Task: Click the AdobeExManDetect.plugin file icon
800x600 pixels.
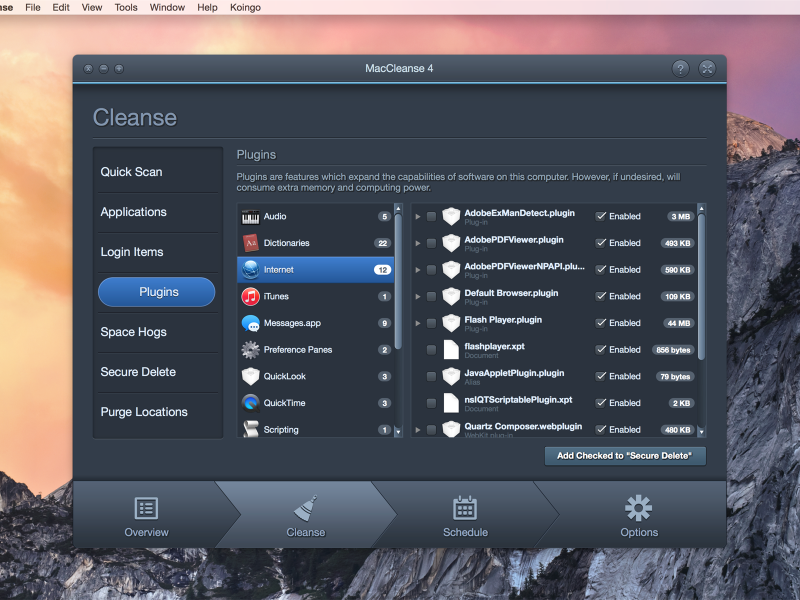Action: (451, 216)
